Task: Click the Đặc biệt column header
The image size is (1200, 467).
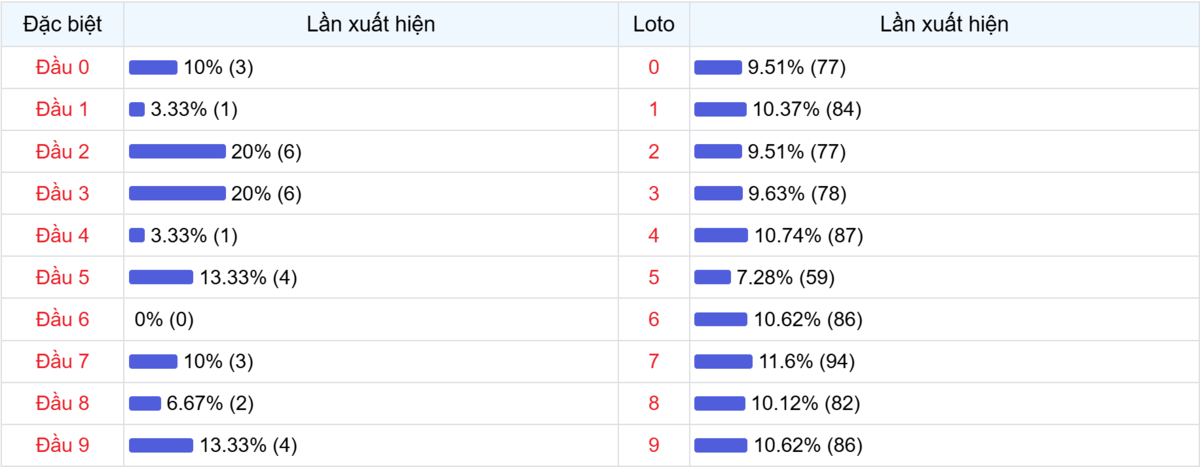Action: pyautogui.click(x=62, y=25)
